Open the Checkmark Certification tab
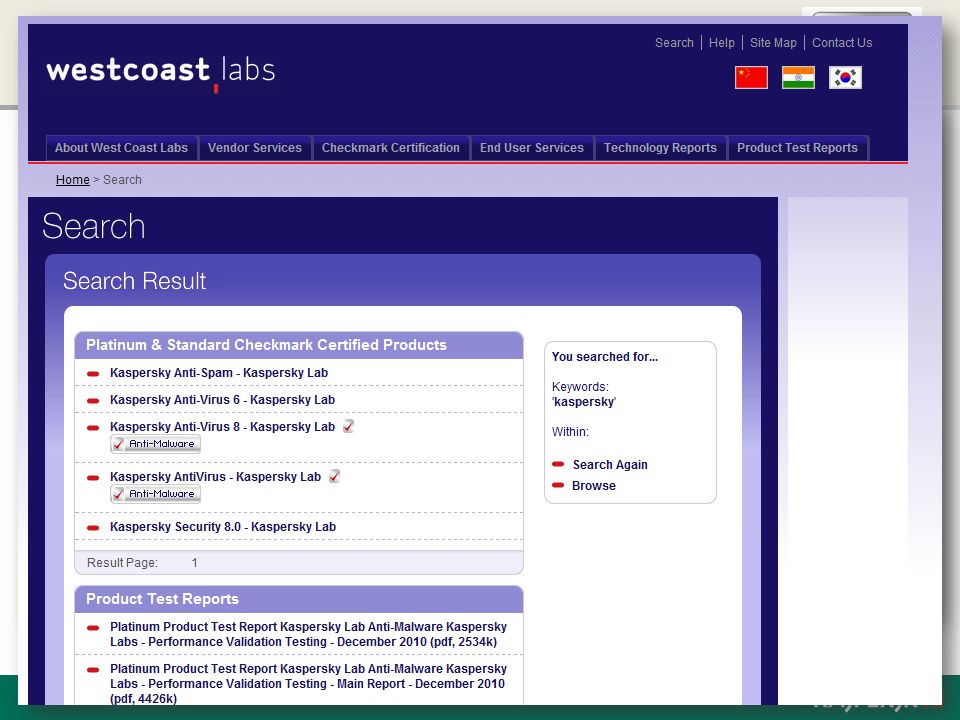The image size is (960, 720). coord(391,148)
